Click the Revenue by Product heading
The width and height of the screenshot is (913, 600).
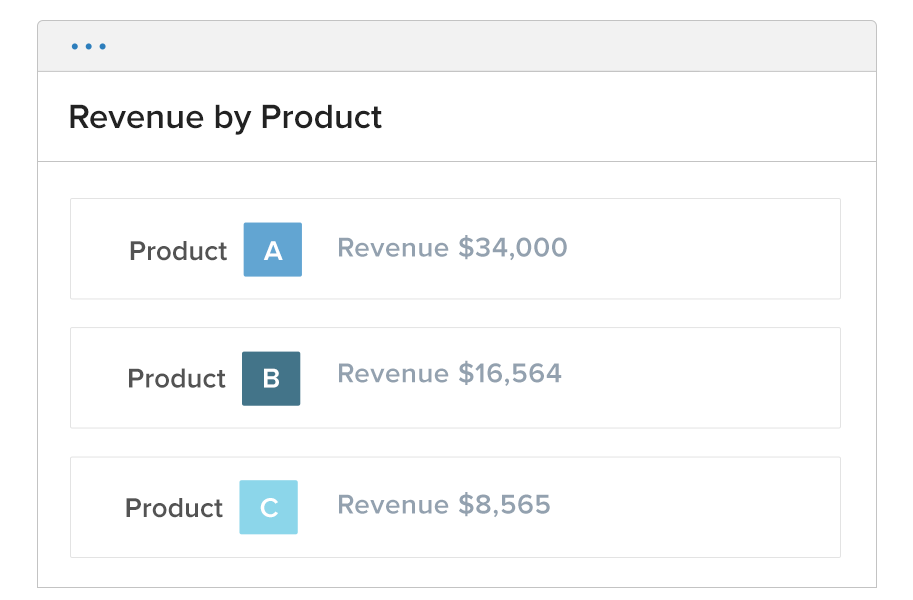225,117
